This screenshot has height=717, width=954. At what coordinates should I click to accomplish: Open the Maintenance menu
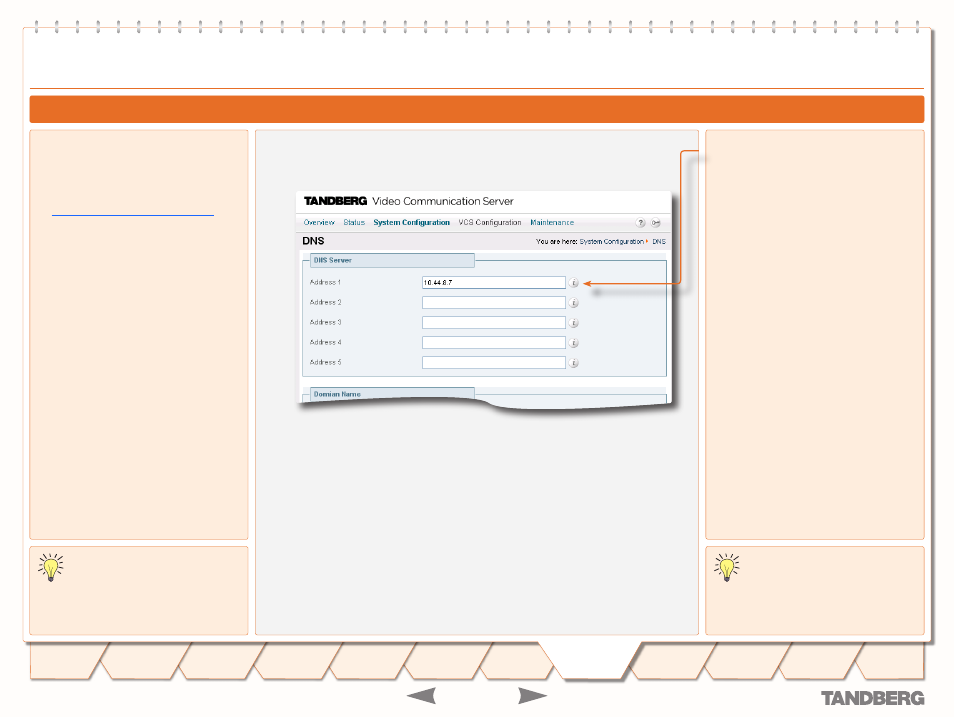[552, 223]
